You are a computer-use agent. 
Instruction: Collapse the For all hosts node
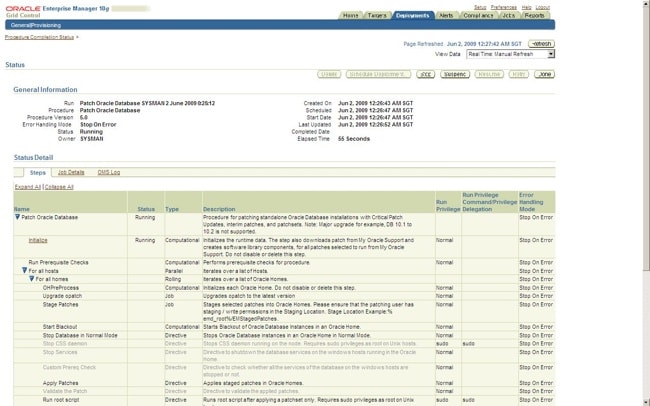(24, 270)
